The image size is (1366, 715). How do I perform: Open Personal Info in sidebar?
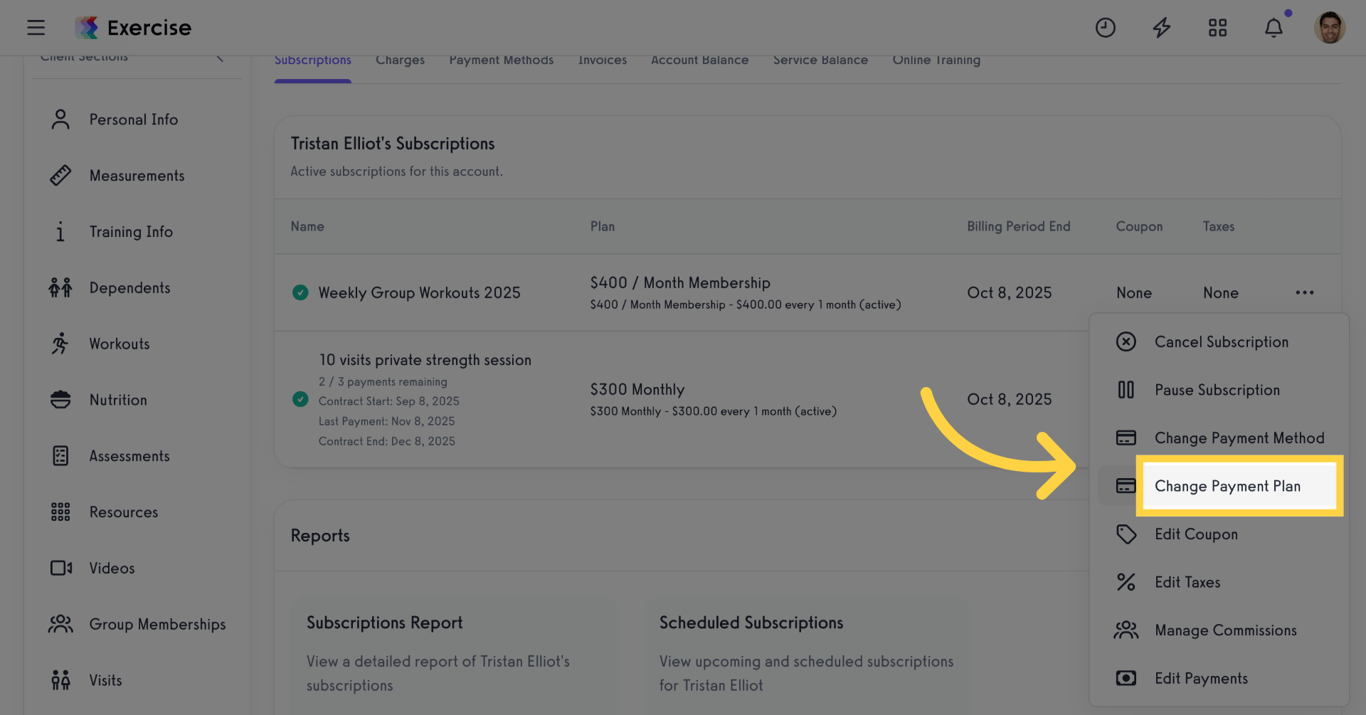click(133, 120)
